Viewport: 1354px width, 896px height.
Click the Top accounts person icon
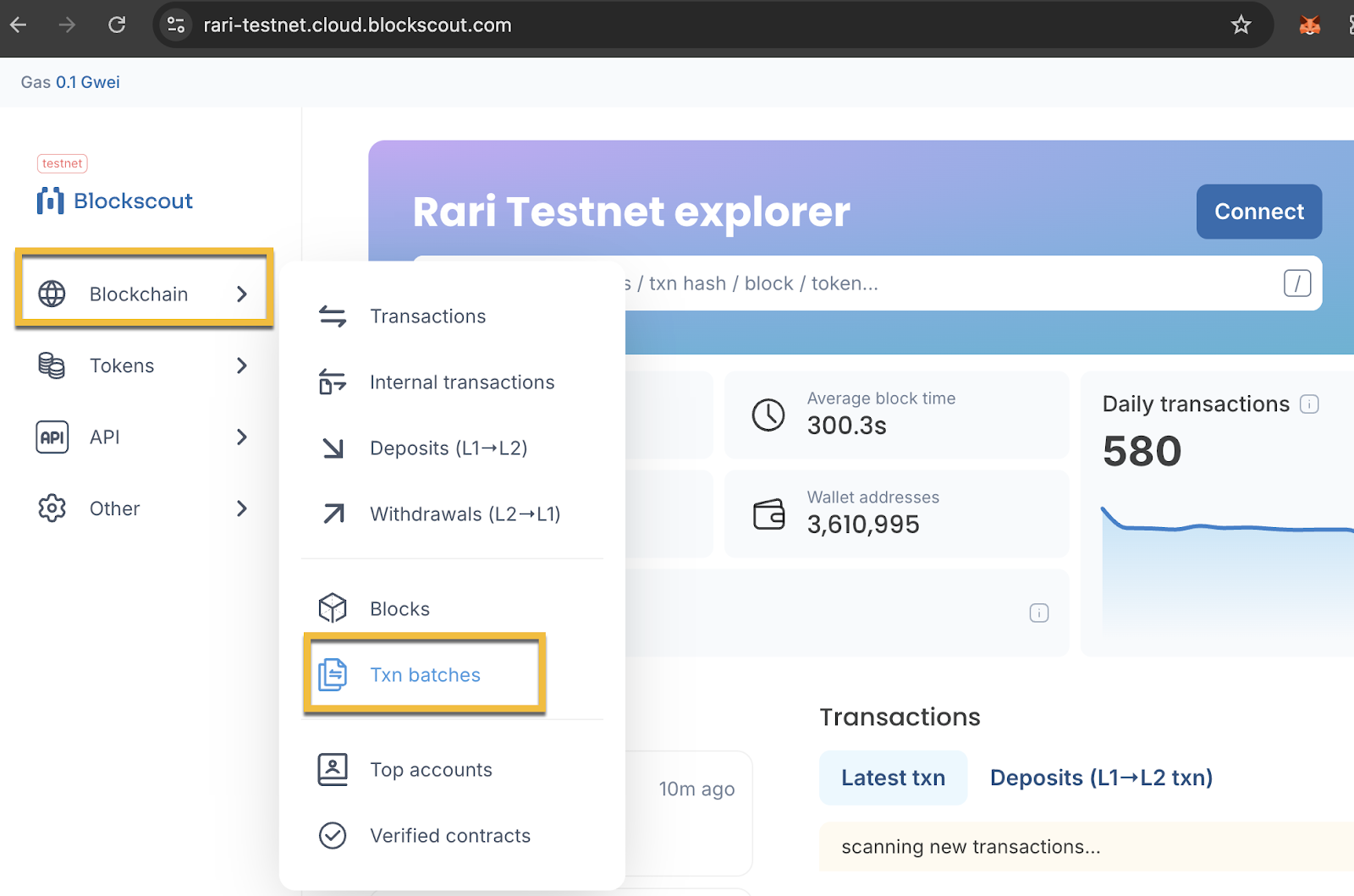coord(333,770)
